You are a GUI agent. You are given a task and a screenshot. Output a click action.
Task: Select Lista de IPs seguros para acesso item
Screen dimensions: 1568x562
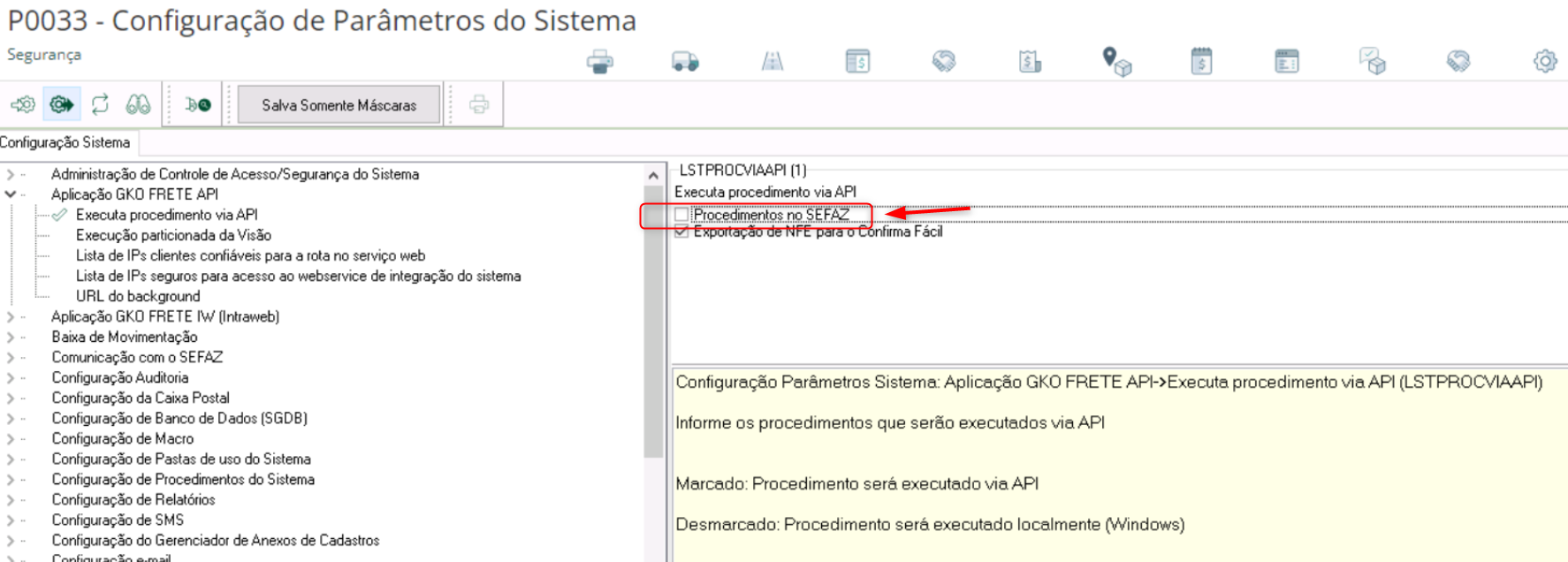click(298, 276)
